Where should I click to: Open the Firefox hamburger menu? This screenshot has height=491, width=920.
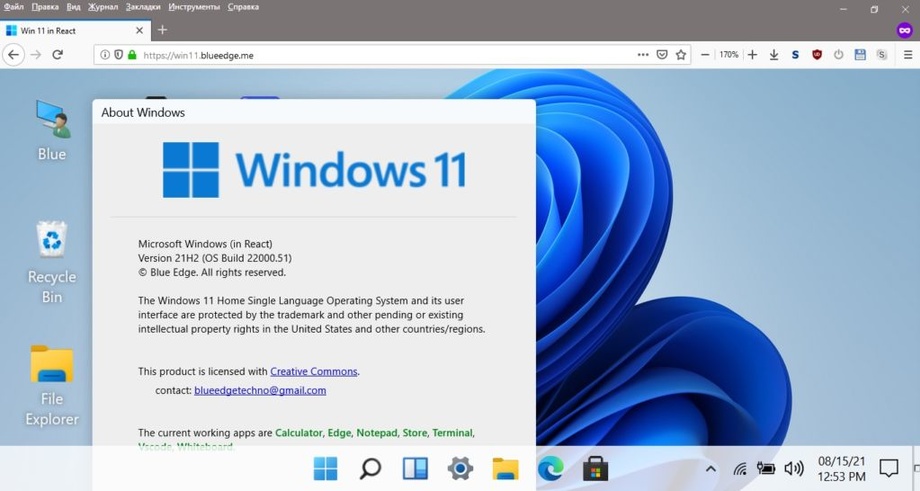click(x=908, y=55)
